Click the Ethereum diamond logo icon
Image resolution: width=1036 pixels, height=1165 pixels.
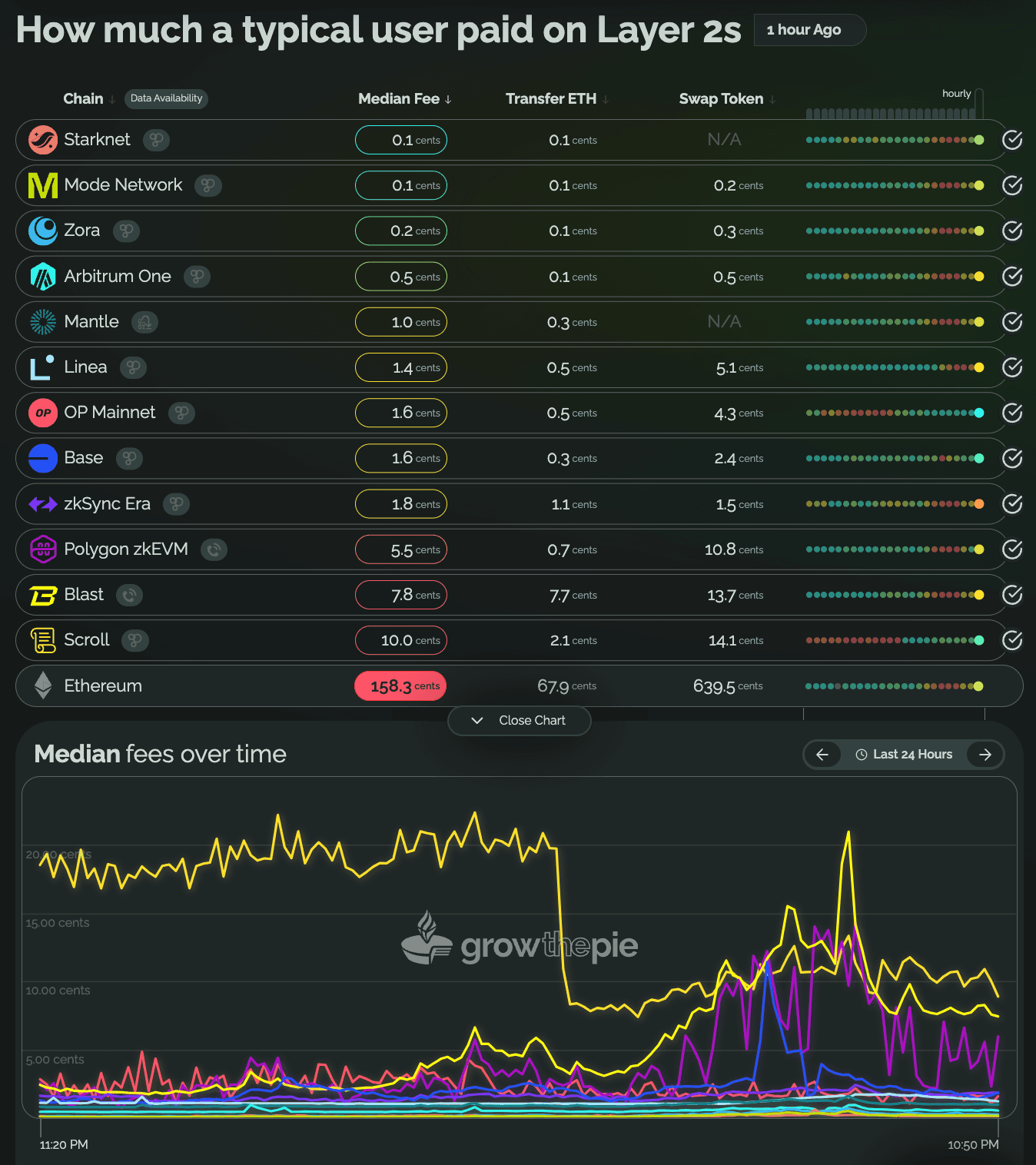point(43,685)
